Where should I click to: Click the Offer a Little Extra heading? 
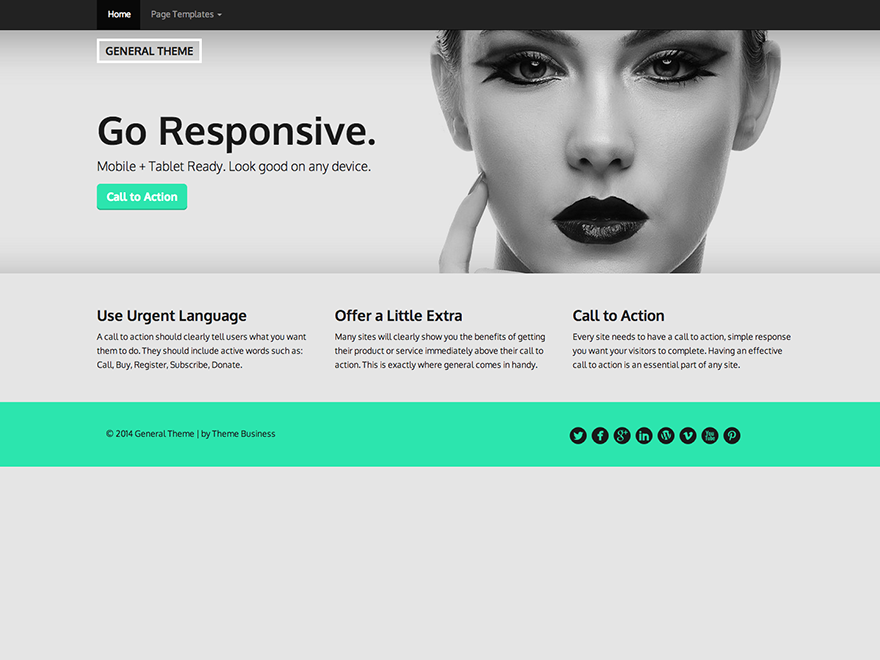tap(399, 315)
